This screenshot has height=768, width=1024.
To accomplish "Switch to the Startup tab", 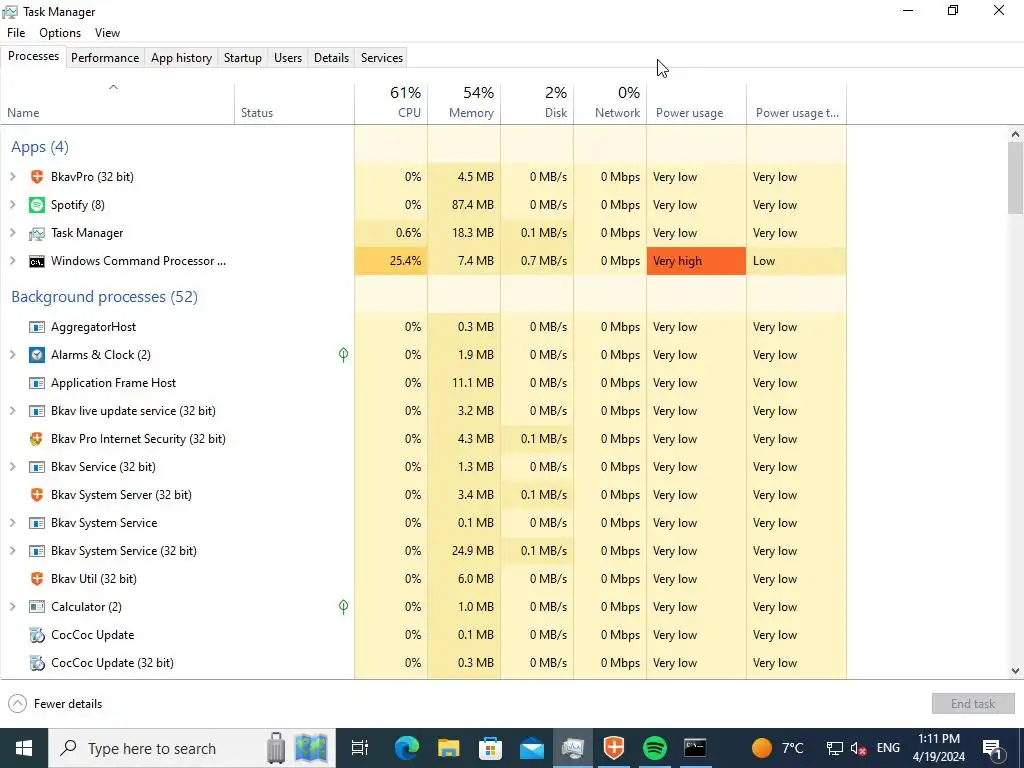I will tap(243, 58).
